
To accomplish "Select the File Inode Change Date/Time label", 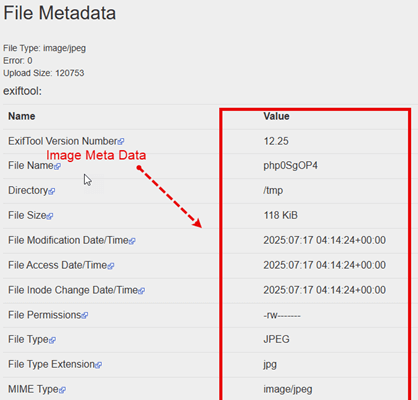I will pos(73,290).
